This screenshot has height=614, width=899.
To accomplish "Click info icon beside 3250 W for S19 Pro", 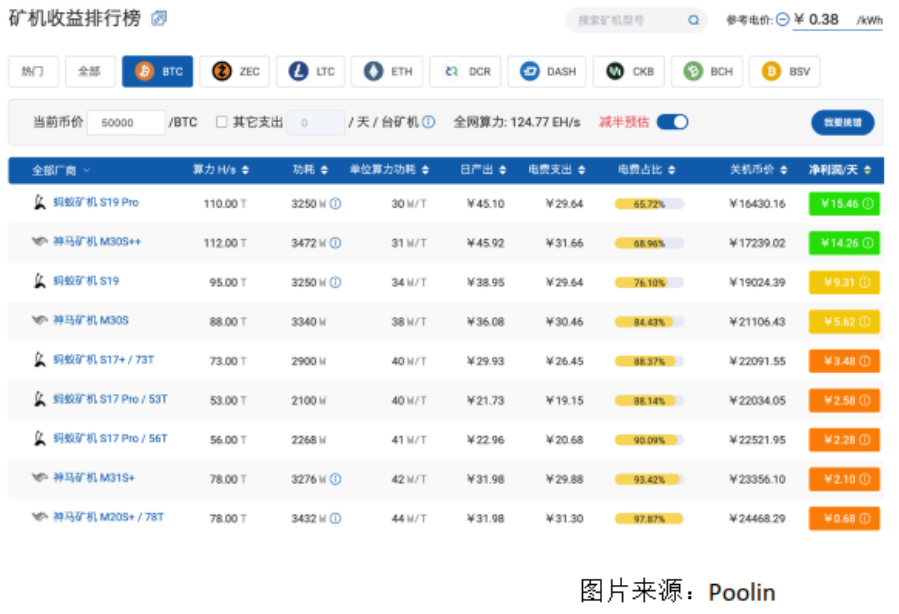I will tap(335, 203).
